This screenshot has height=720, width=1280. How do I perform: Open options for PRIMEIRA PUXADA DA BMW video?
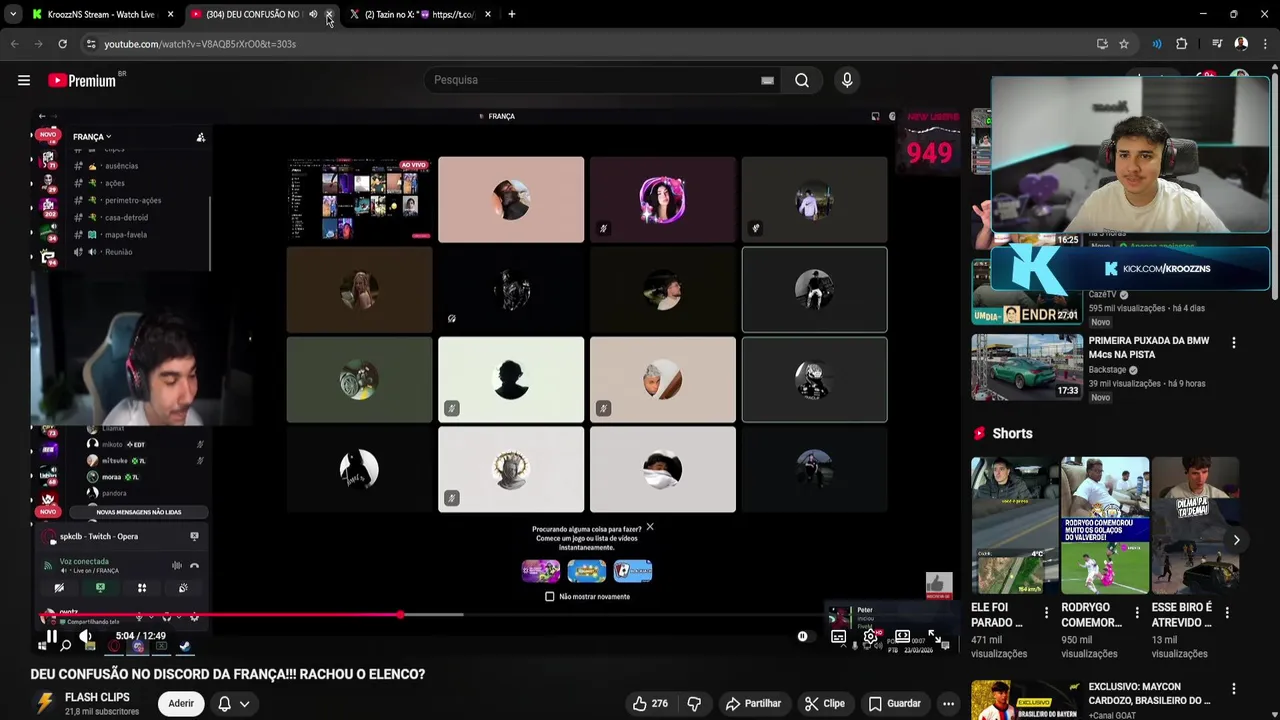[1233, 342]
